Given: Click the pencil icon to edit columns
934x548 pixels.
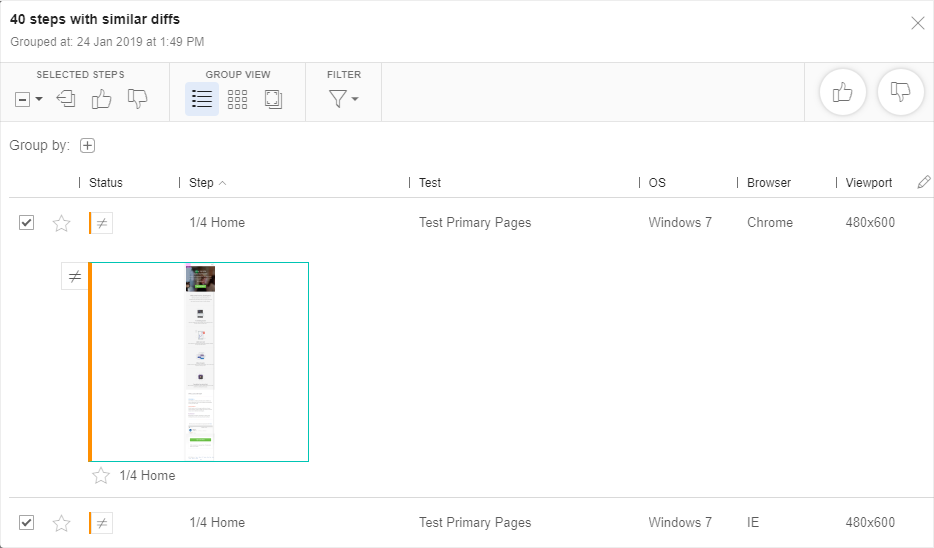Looking at the screenshot, I should [x=923, y=182].
